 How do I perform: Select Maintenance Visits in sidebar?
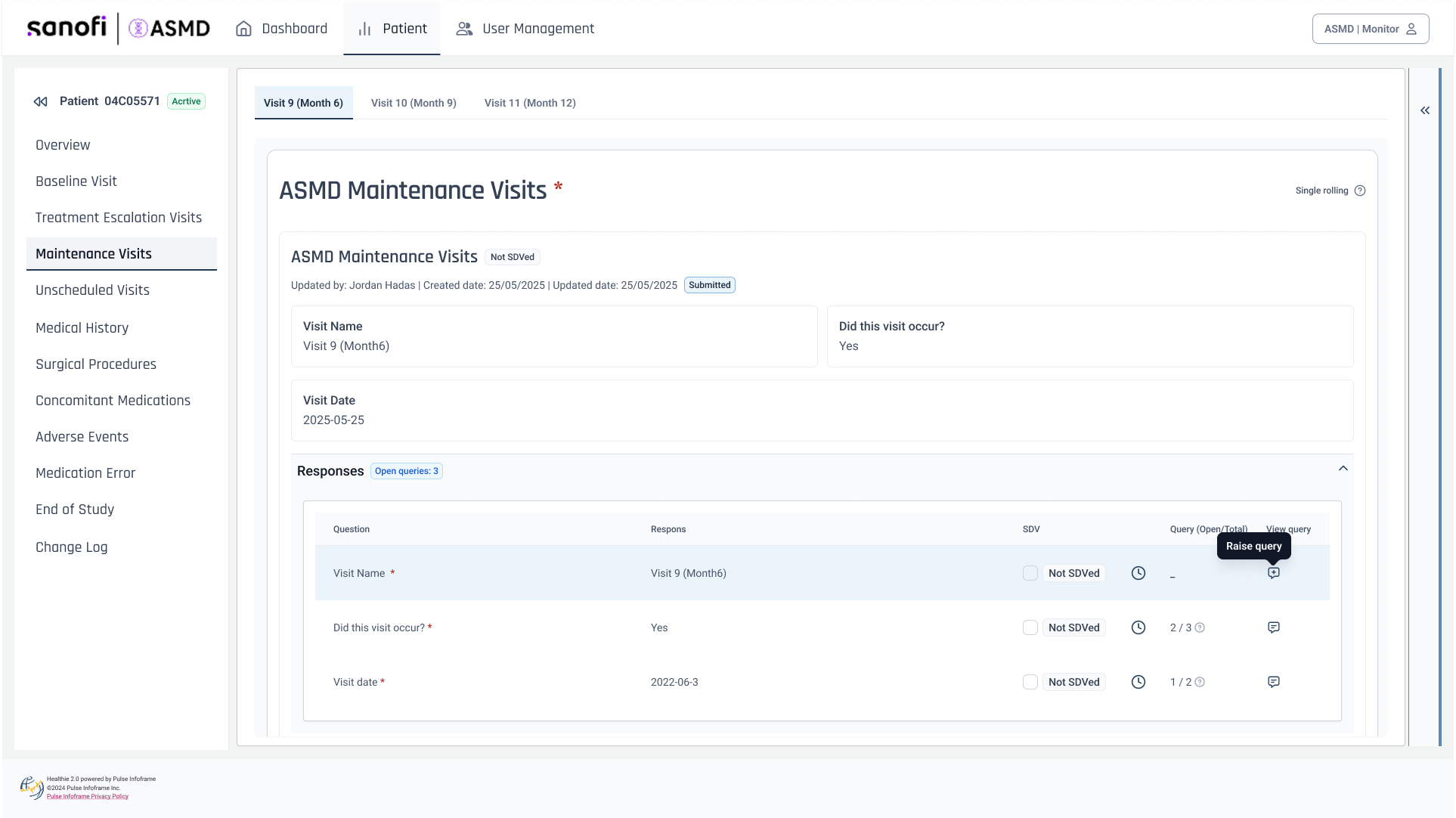122,254
